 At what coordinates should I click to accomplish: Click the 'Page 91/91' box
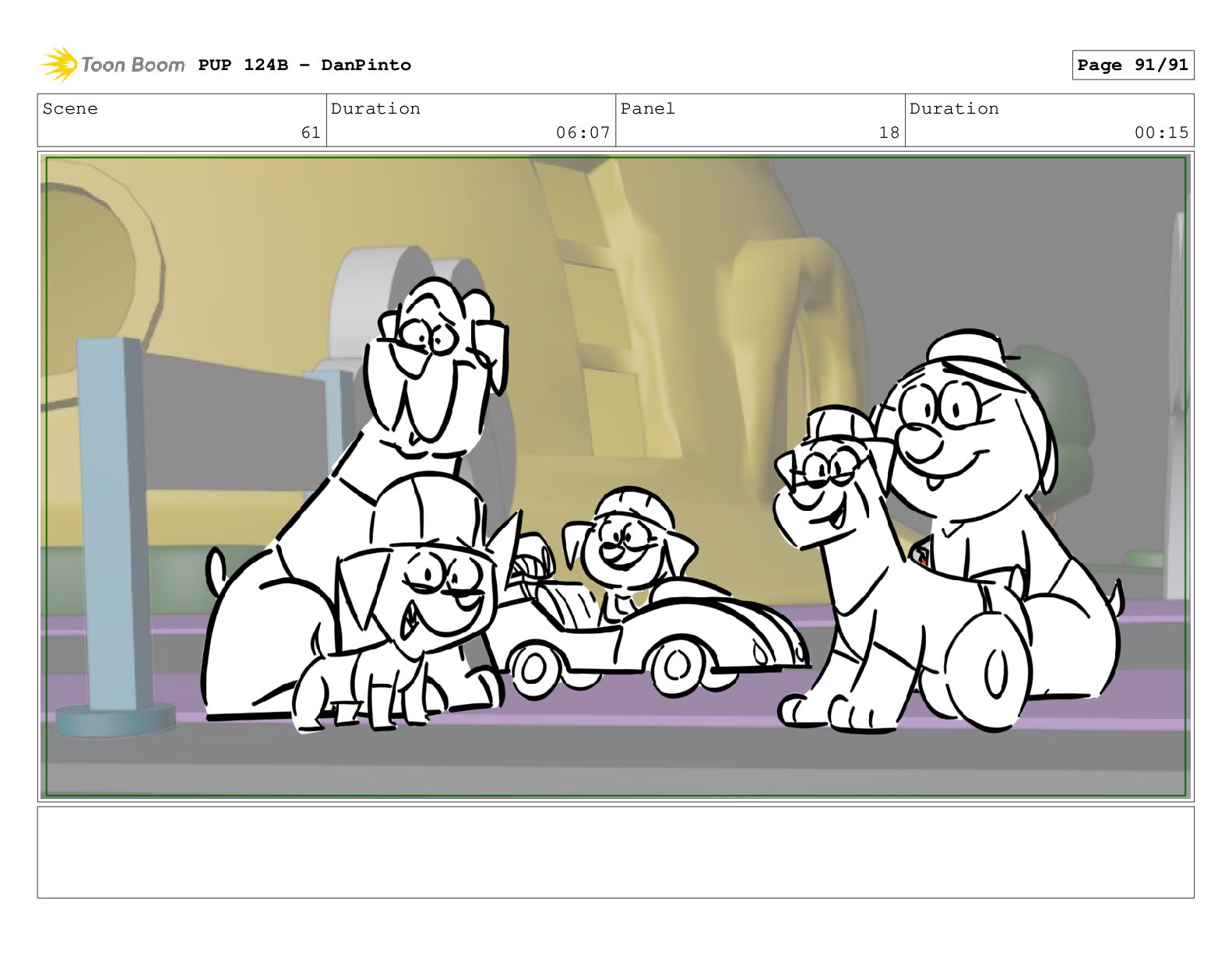coord(1132,65)
